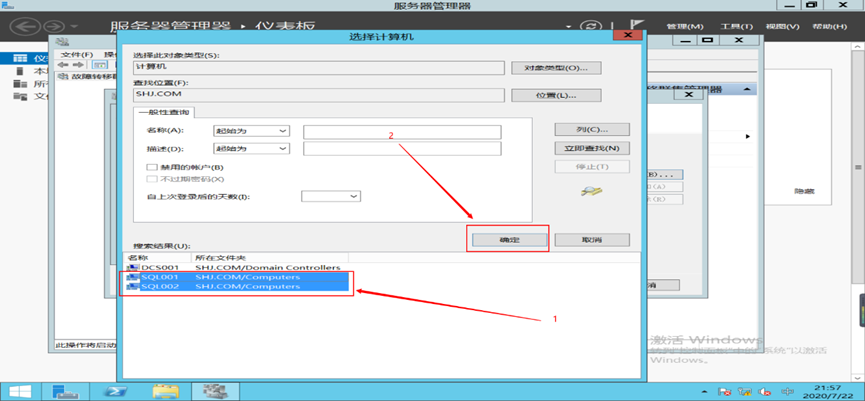
Task: Select the DCS001 computer row
Action: 236,268
